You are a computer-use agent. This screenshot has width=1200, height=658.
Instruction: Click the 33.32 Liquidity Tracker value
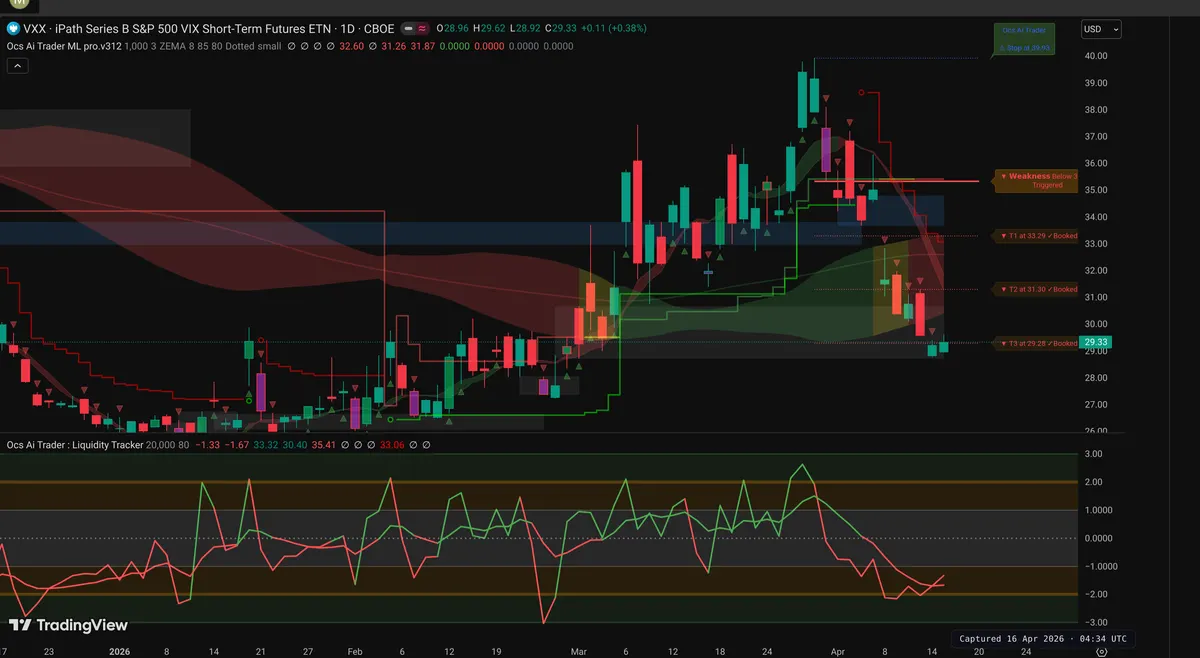coord(266,445)
